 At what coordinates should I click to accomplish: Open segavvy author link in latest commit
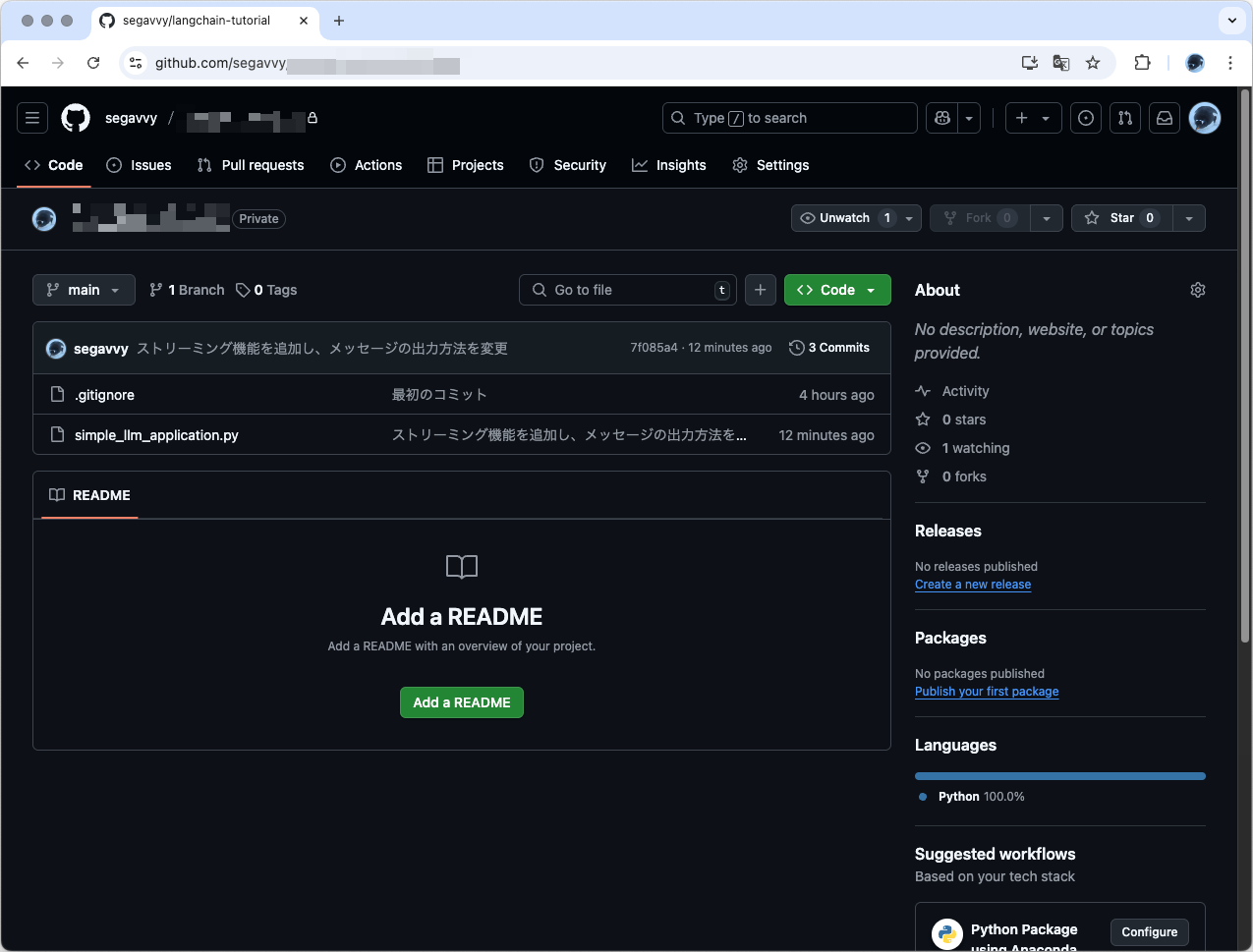[101, 348]
